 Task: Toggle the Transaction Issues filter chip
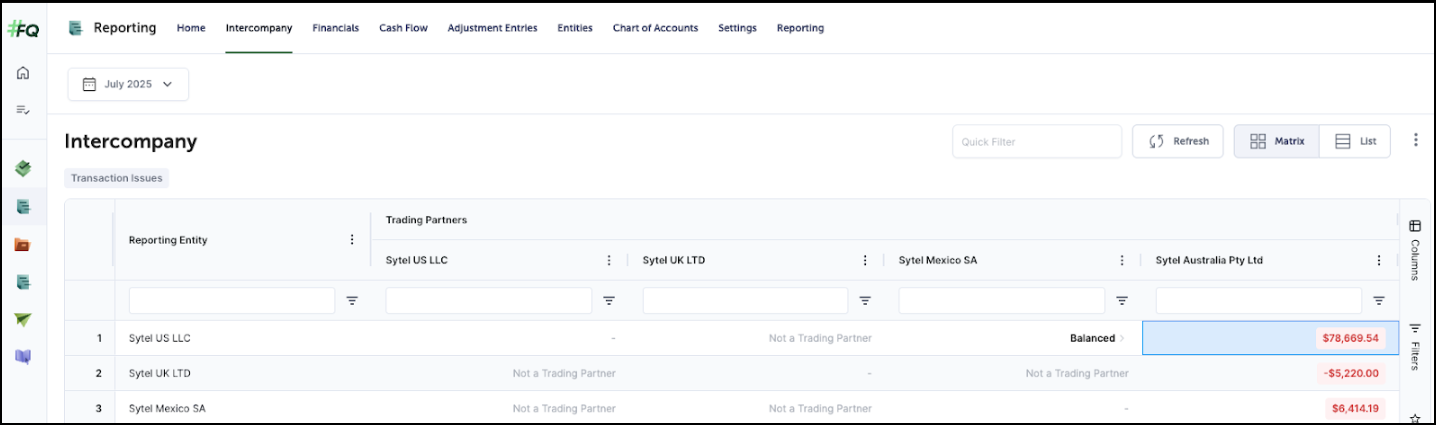pos(117,178)
